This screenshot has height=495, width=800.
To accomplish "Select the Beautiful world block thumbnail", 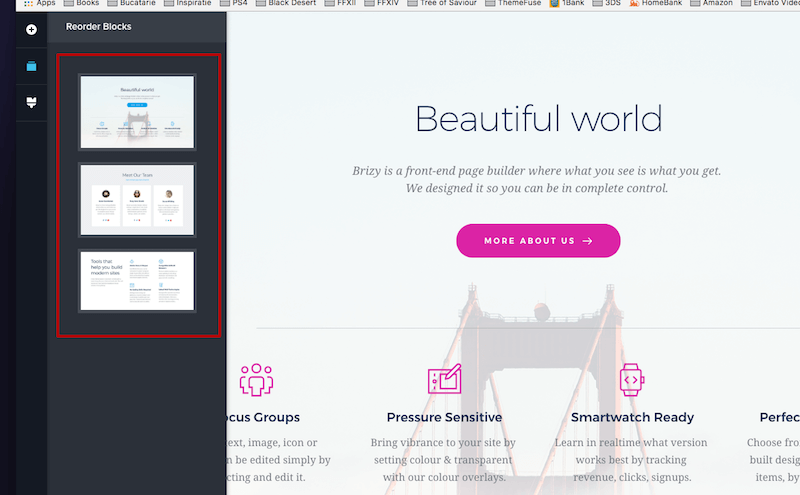I will pyautogui.click(x=137, y=112).
